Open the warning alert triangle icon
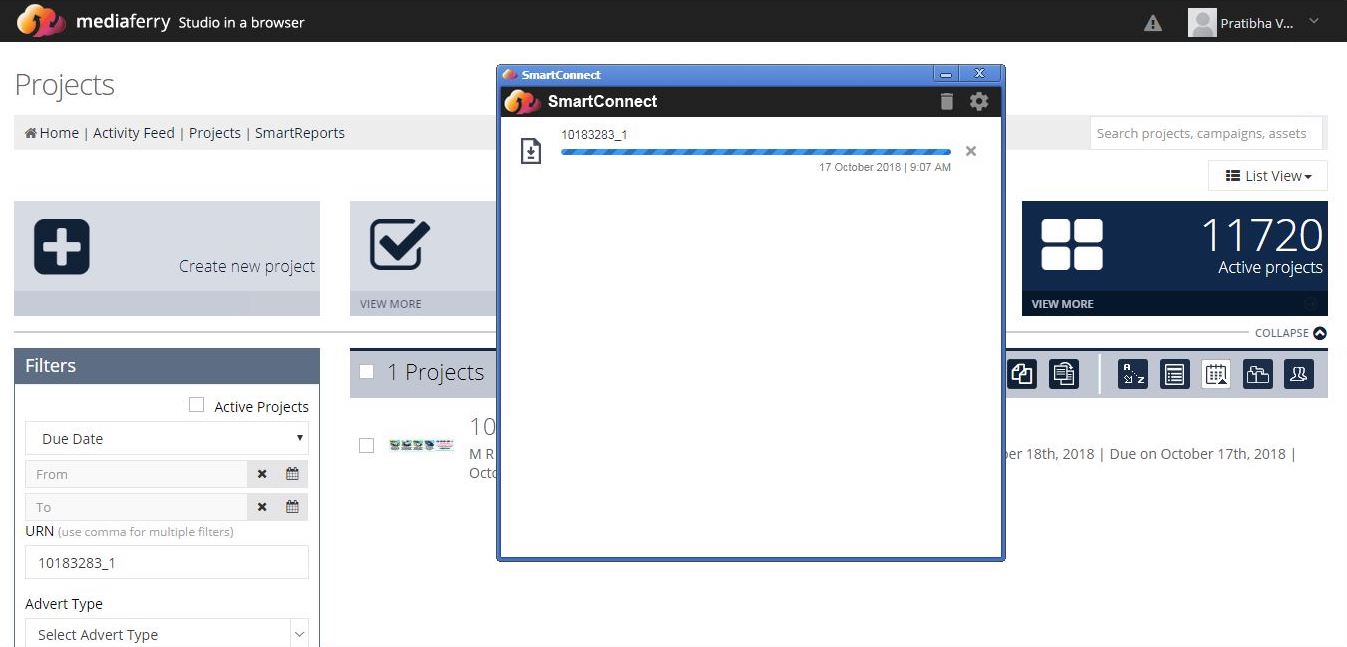 [1153, 23]
